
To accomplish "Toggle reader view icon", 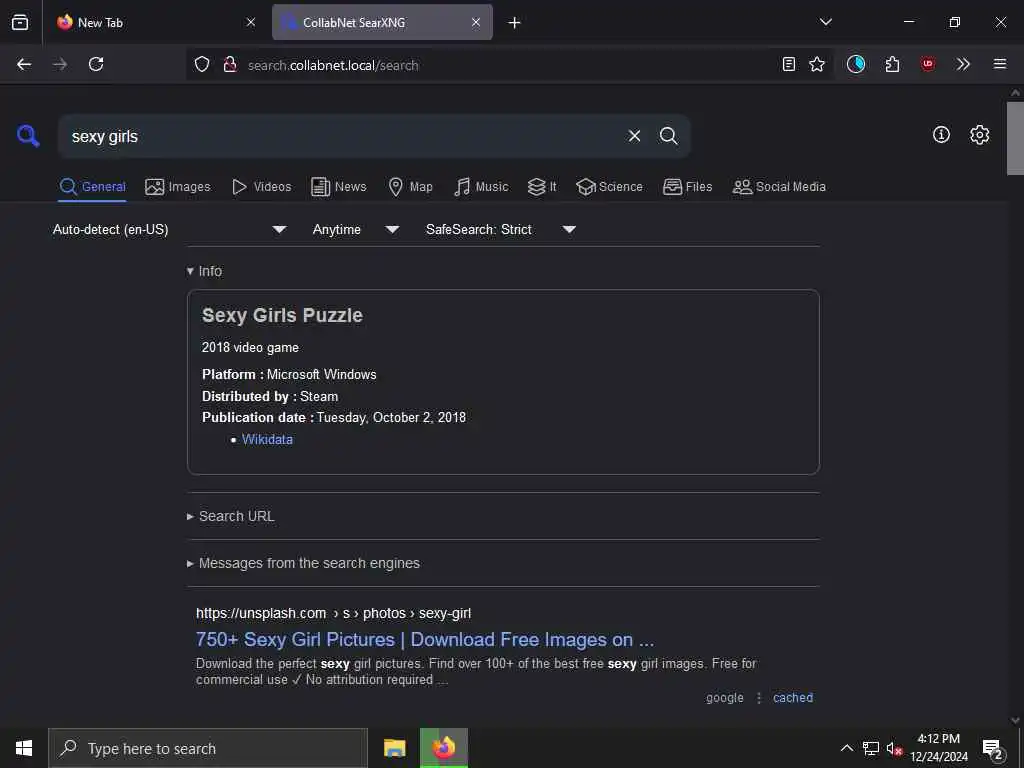I will pos(789,64).
